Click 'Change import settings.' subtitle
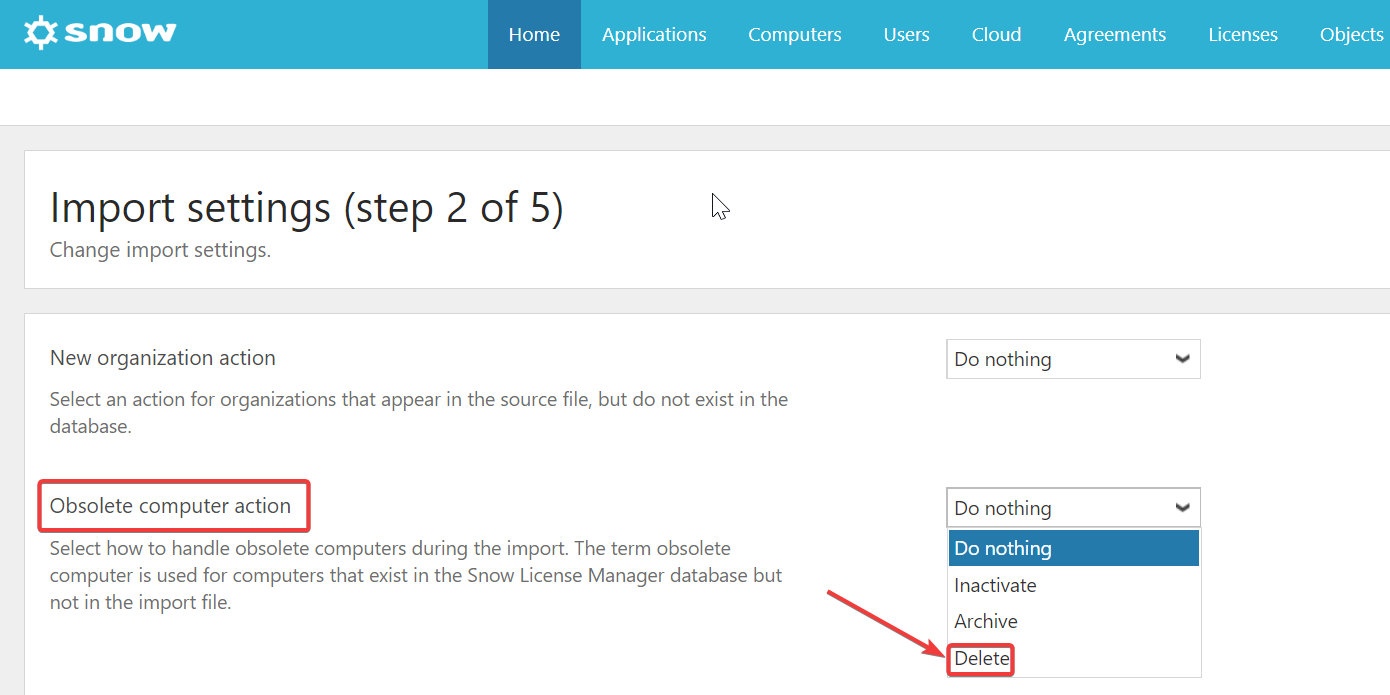Image resolution: width=1390 pixels, height=695 pixels. point(160,250)
